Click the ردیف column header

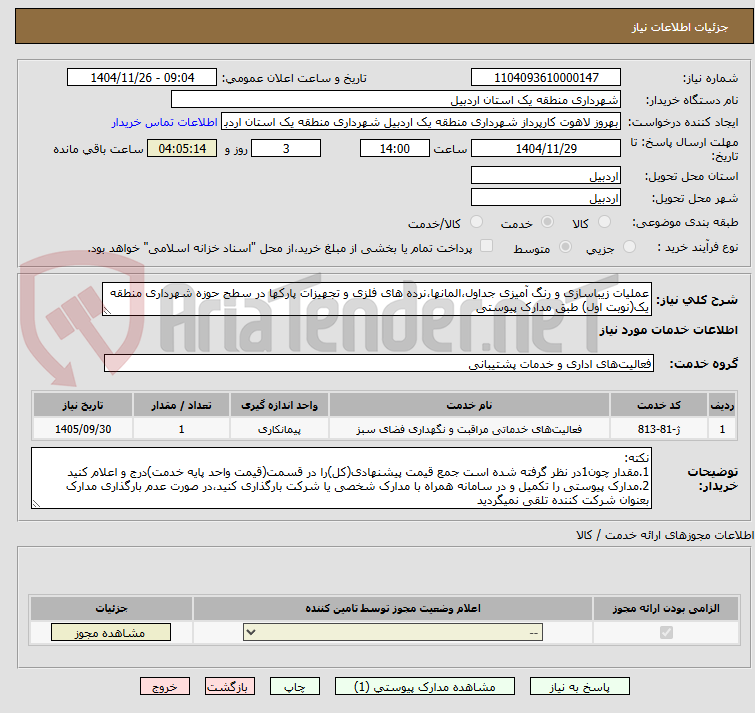tap(722, 405)
